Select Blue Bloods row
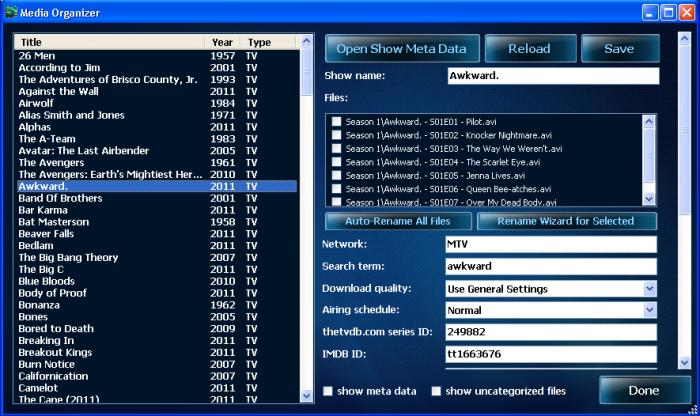 pyautogui.click(x=157, y=281)
